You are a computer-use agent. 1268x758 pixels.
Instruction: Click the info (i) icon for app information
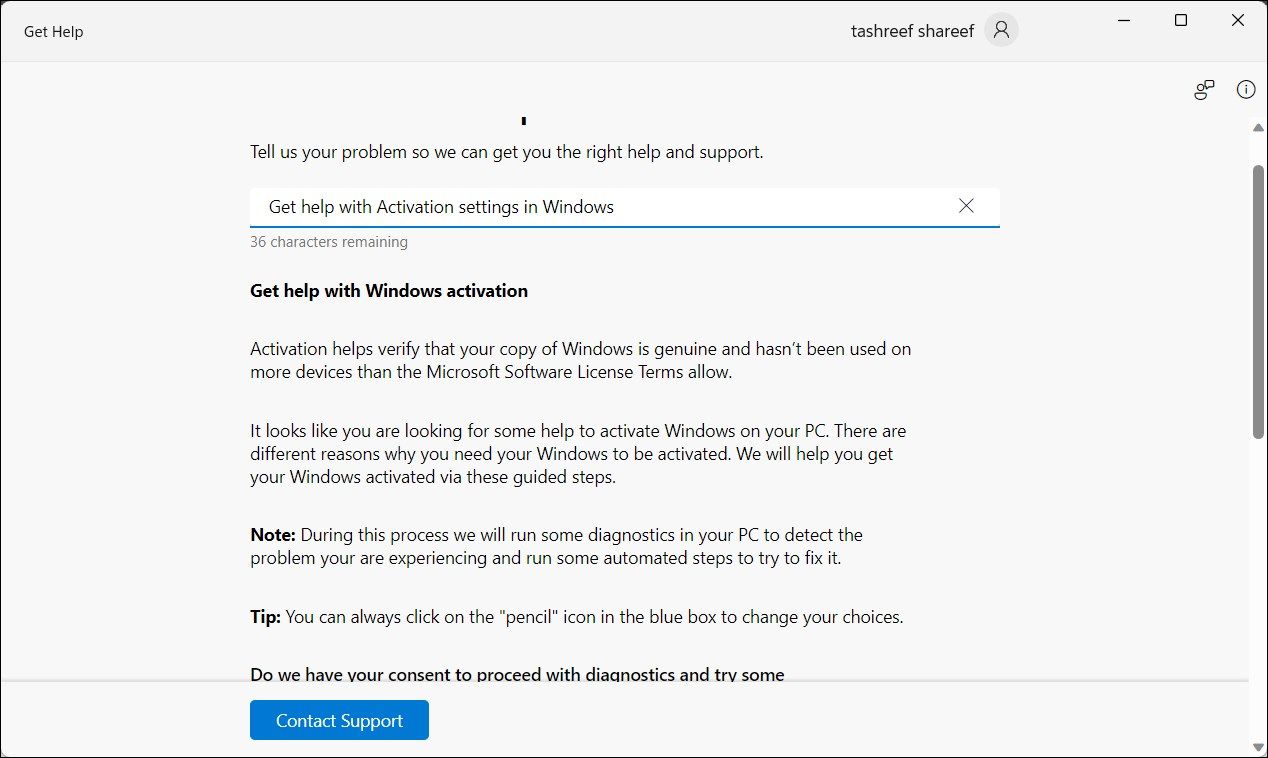coord(1245,89)
